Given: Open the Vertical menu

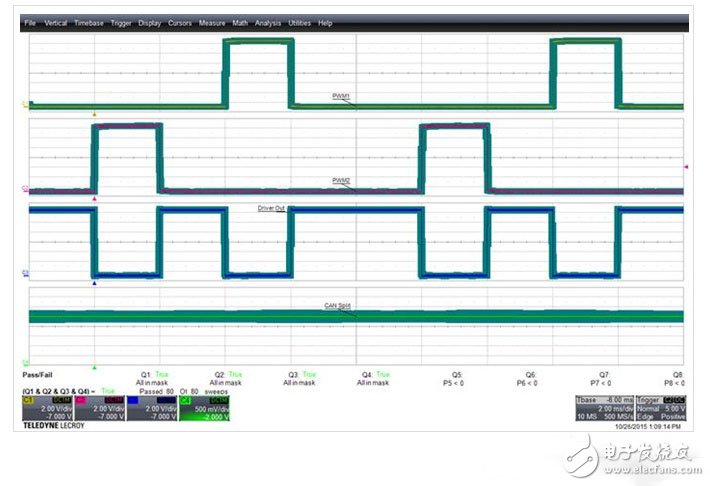Looking at the screenshot, I should click(55, 22).
